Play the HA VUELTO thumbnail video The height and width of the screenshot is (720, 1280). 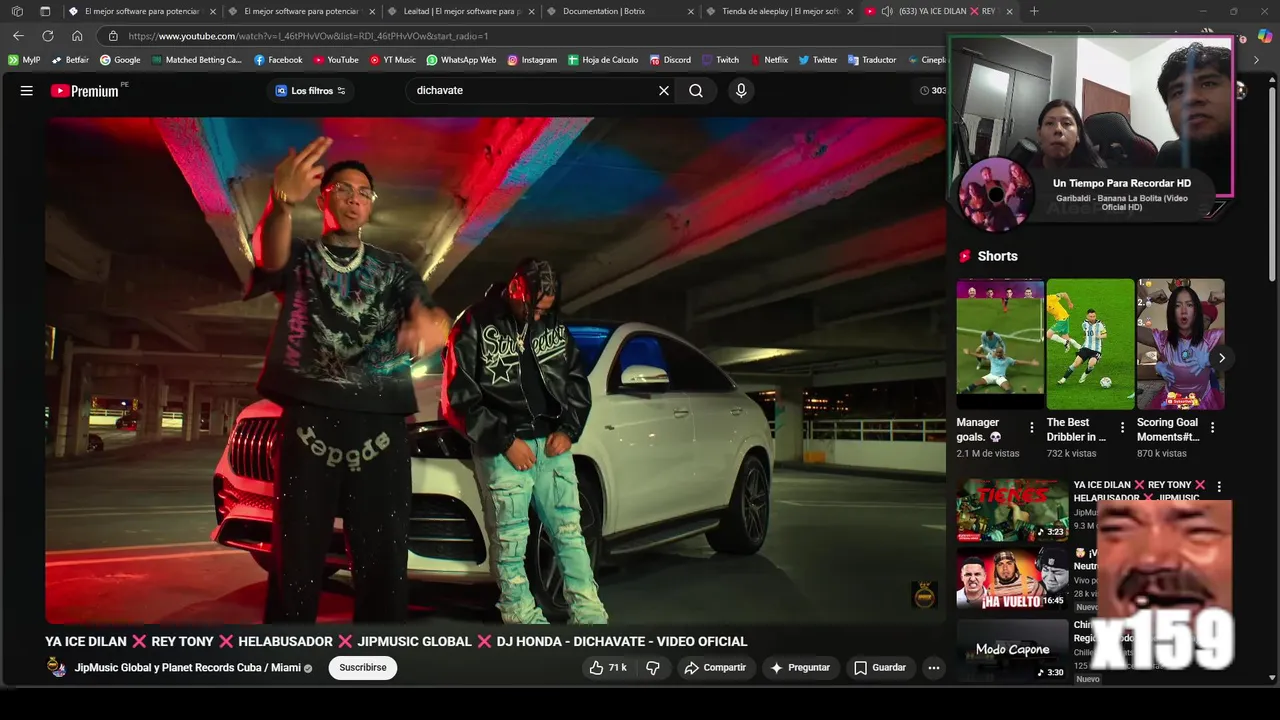1012,578
